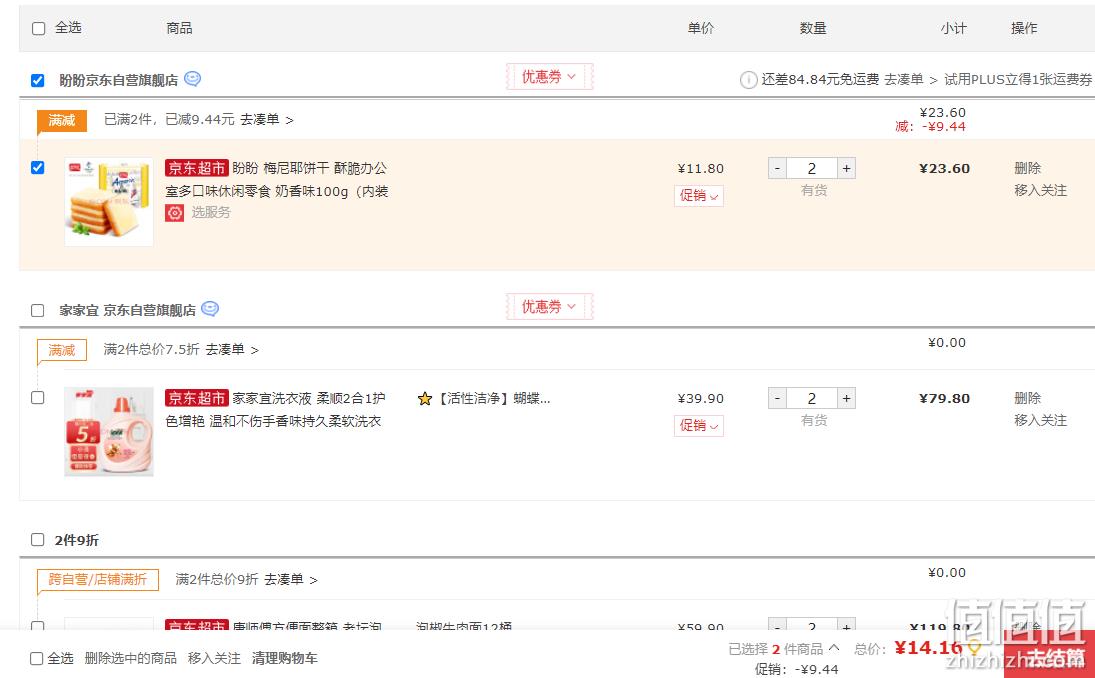The width and height of the screenshot is (1095, 678).
Task: Tick the bottom bar 全选 checkbox
Action: point(37,658)
